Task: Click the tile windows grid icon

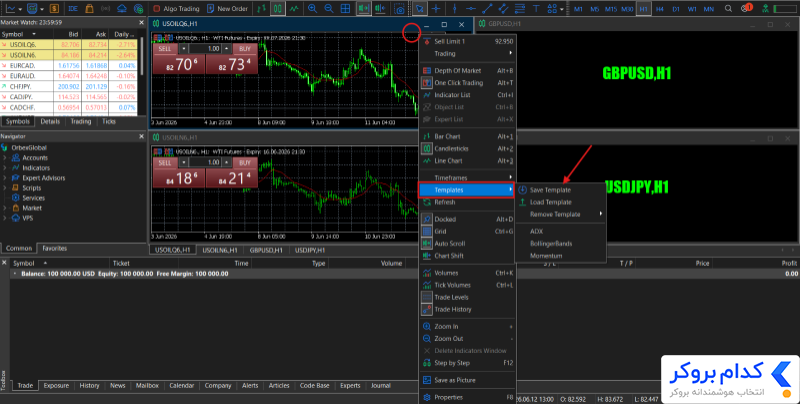Action: [345, 9]
